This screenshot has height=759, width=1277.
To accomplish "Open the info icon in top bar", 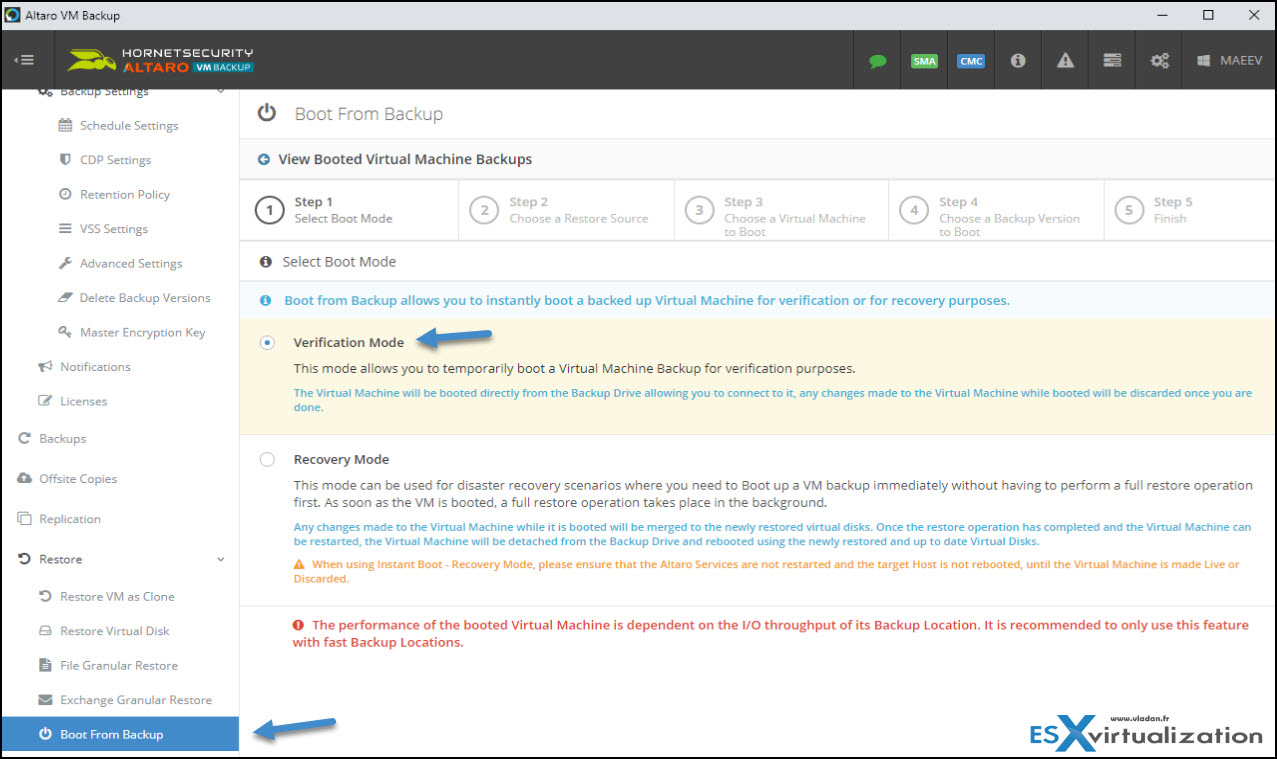I will pyautogui.click(x=1018, y=60).
